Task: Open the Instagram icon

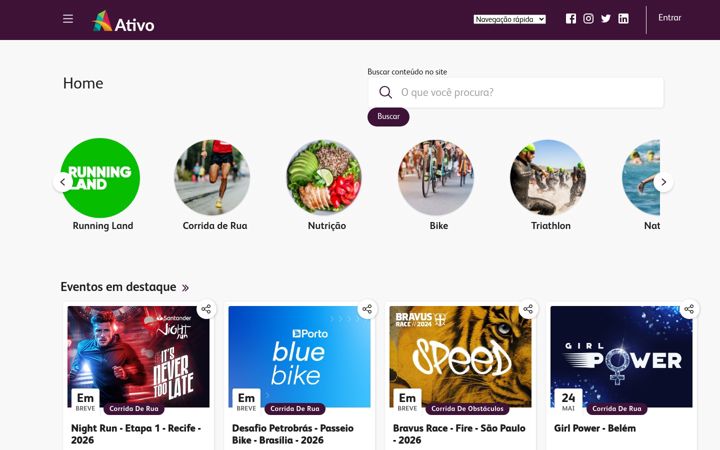Action: (588, 18)
